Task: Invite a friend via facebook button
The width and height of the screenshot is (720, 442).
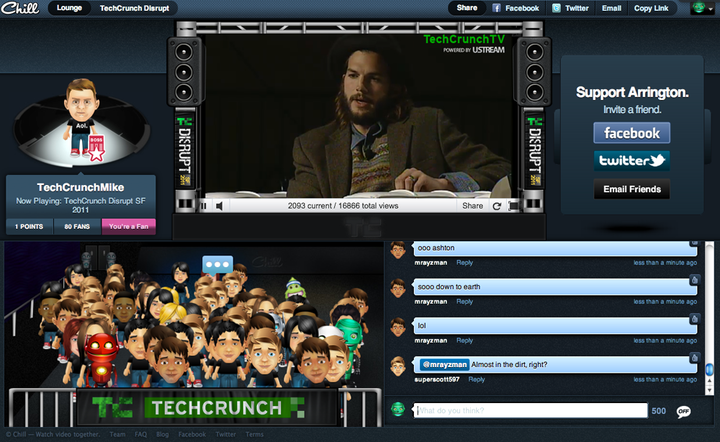Action: (x=631, y=133)
